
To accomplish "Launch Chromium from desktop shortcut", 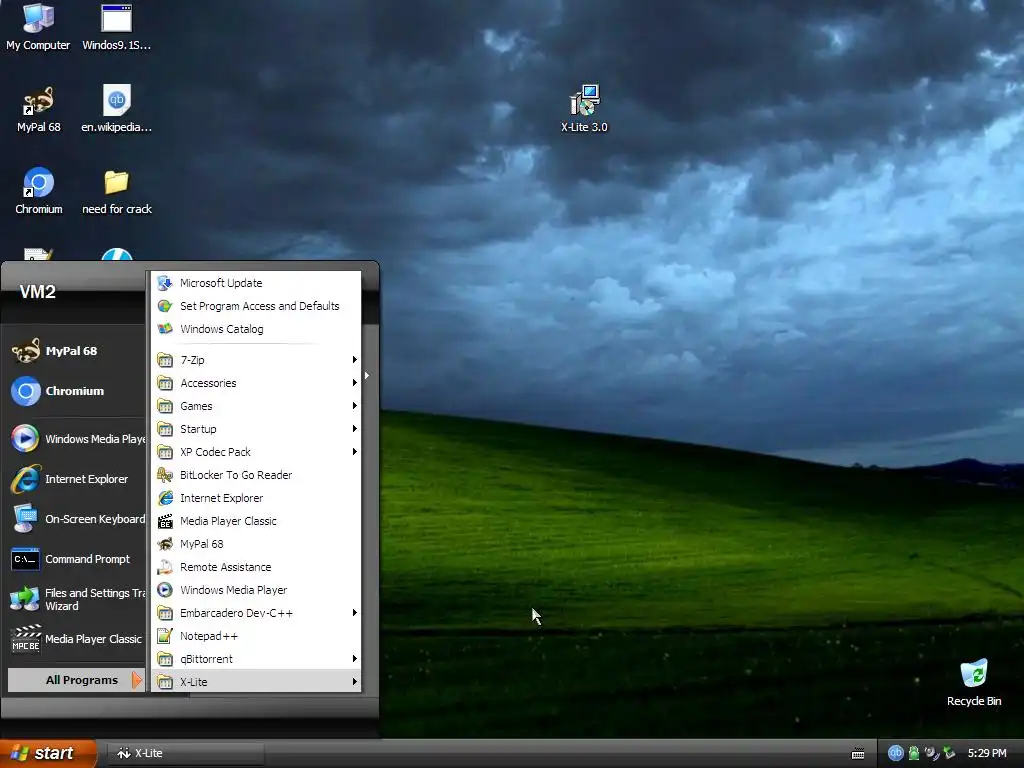I will pos(39,191).
